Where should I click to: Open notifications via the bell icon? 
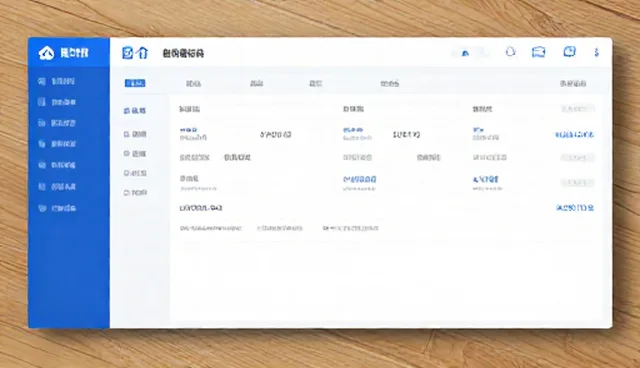tap(510, 52)
